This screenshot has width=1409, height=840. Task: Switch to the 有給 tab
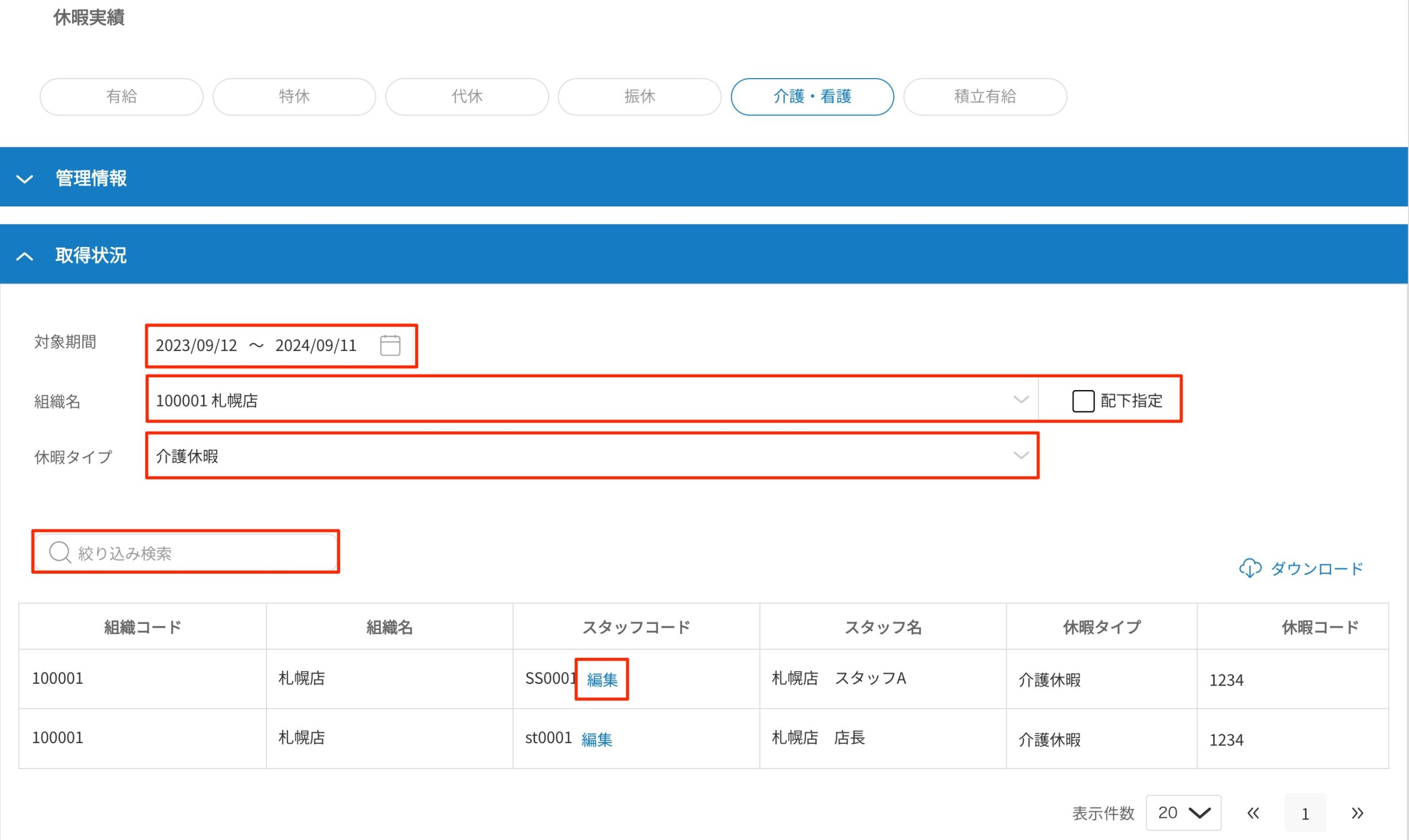pos(121,97)
